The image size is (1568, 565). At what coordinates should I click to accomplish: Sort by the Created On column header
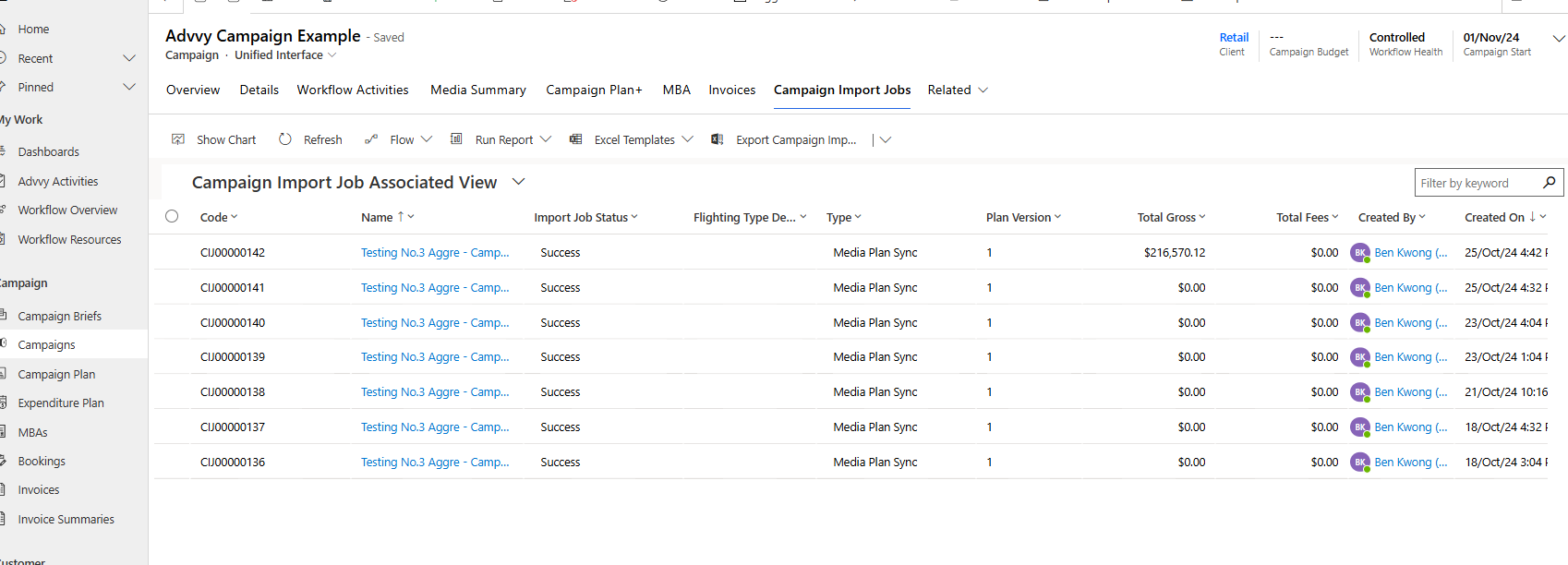1494,218
